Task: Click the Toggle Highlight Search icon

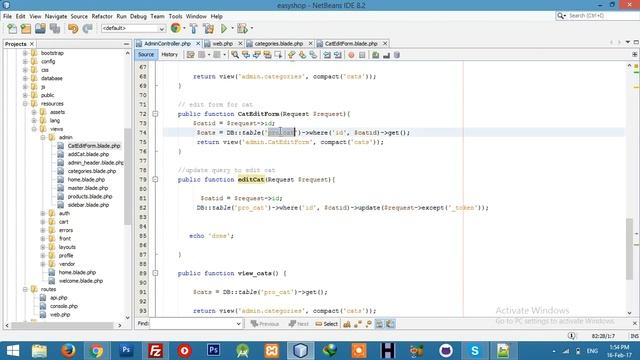Action: (267, 55)
